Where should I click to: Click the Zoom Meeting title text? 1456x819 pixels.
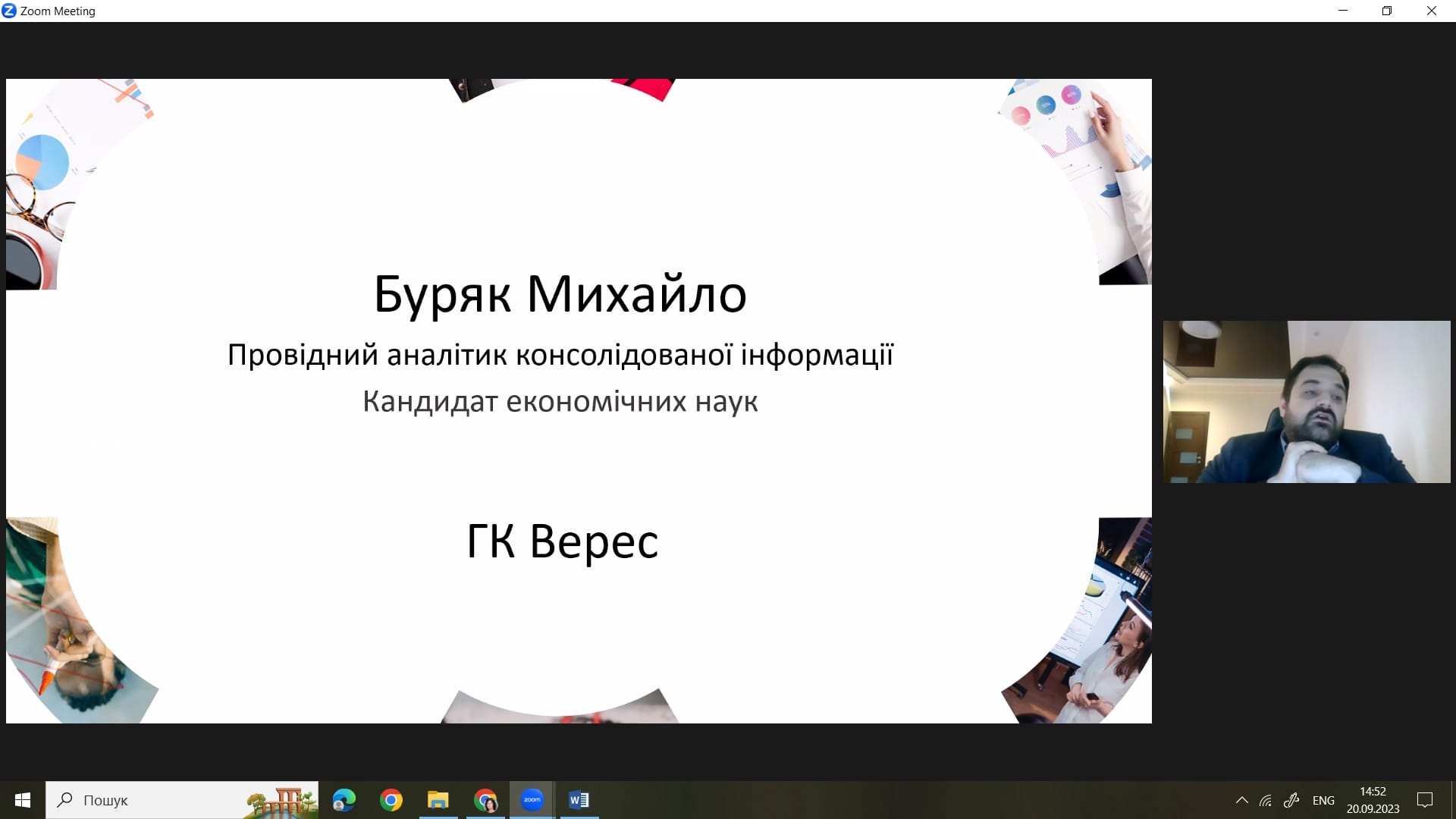tap(58, 11)
